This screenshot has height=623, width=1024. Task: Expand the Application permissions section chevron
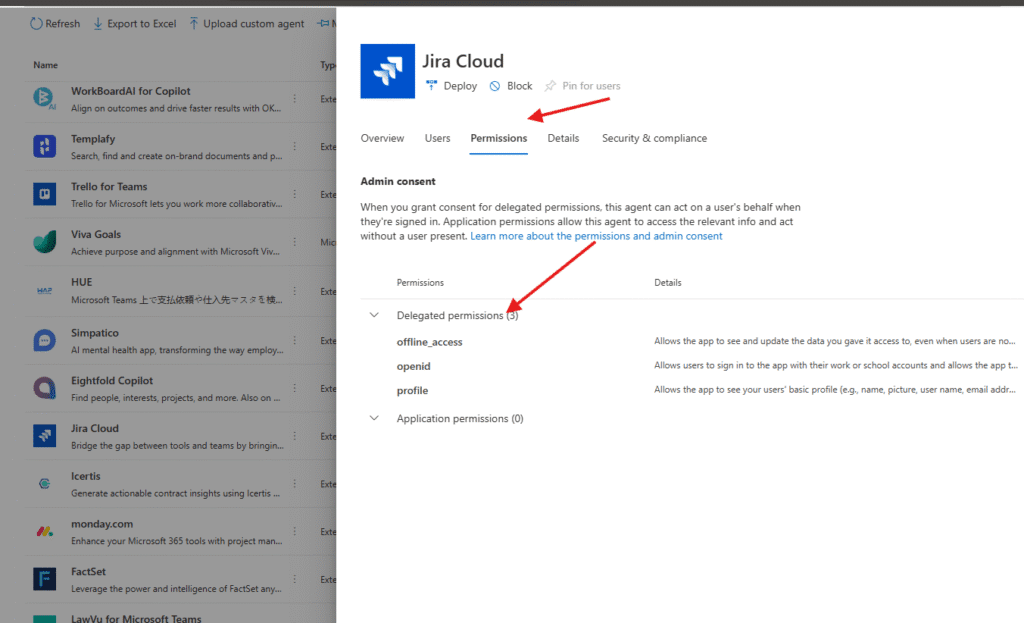click(375, 419)
